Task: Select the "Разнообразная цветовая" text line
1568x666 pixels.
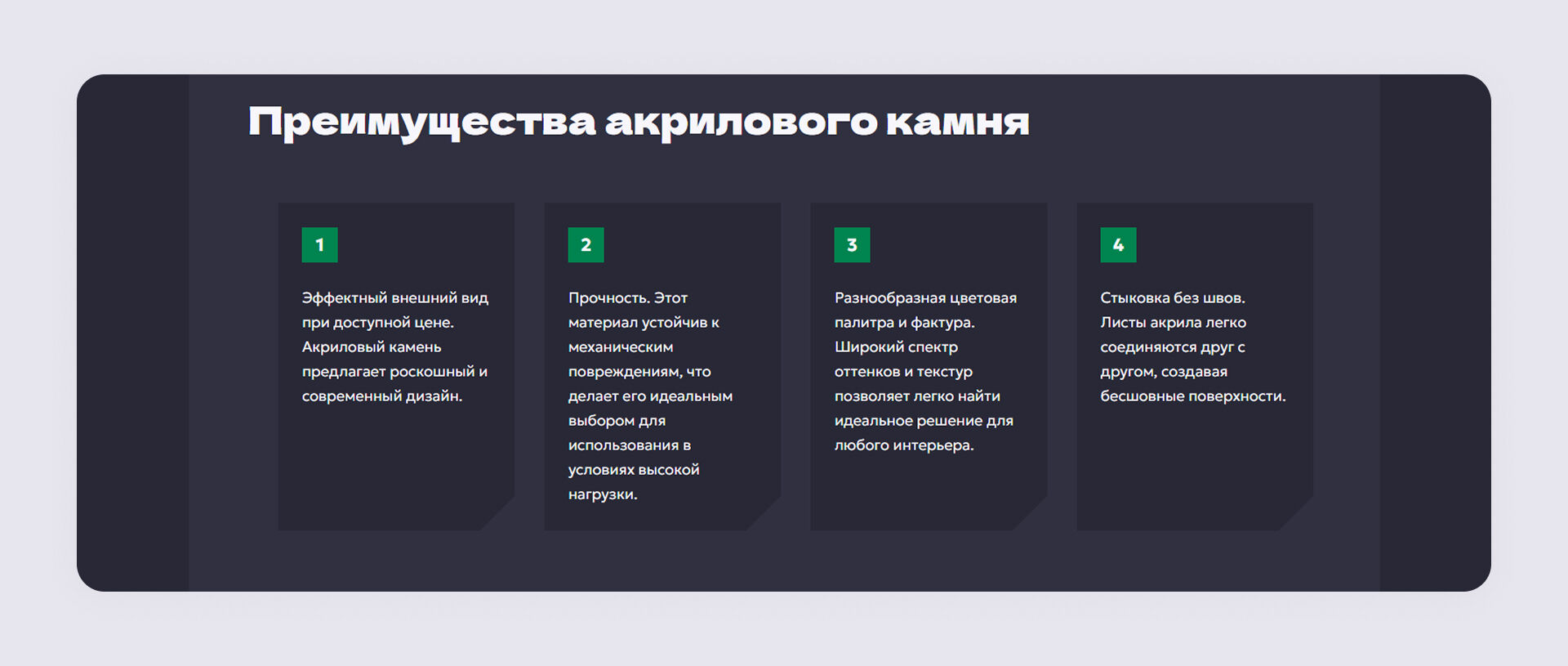Action: coord(925,298)
